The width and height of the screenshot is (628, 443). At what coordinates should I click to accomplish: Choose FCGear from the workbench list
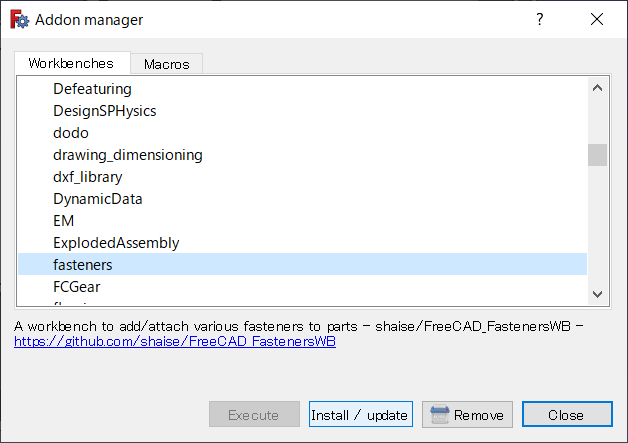pyautogui.click(x=77, y=287)
